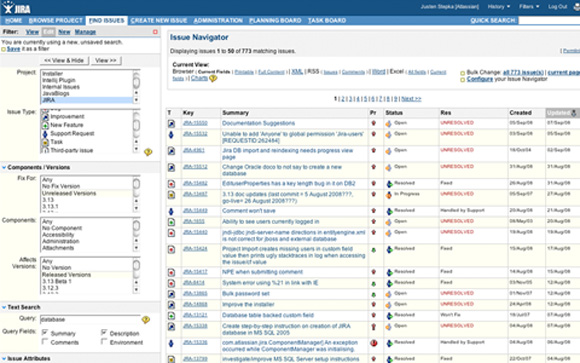Toggle the Description query field checkbox
The image size is (580, 363).
coord(104,332)
